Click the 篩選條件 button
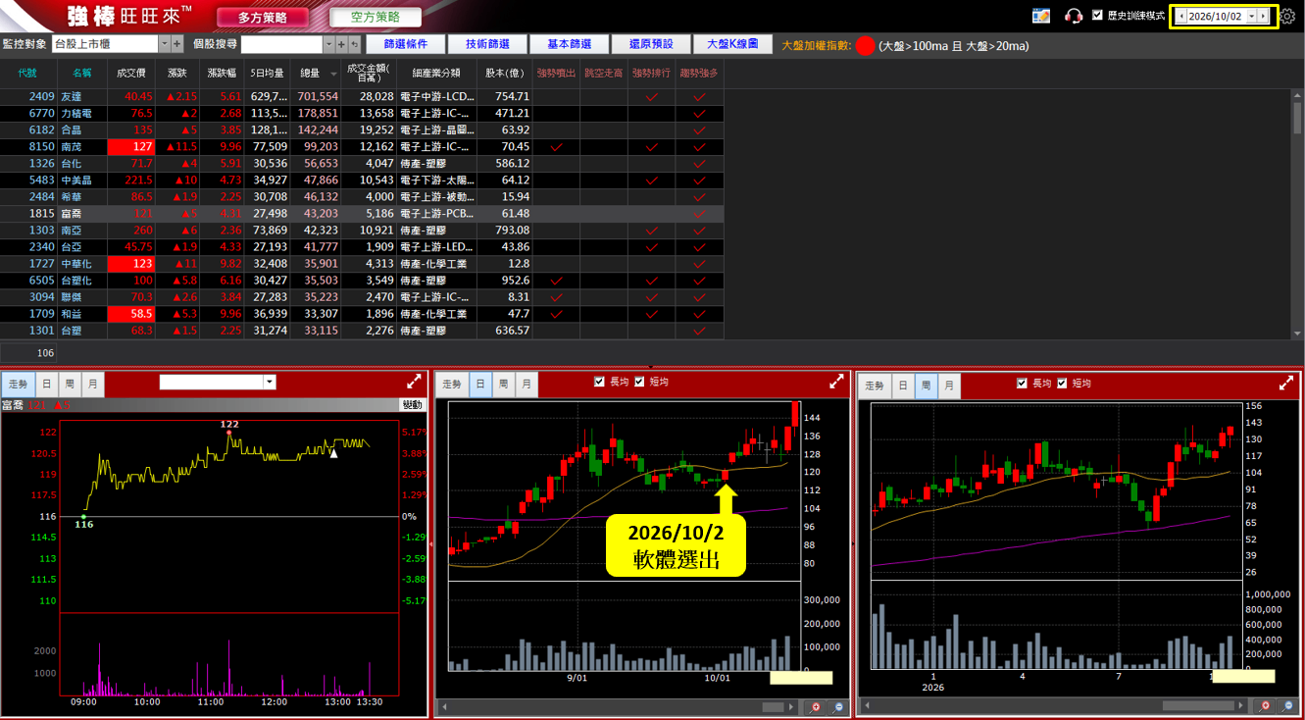The width and height of the screenshot is (1305, 720). point(406,44)
